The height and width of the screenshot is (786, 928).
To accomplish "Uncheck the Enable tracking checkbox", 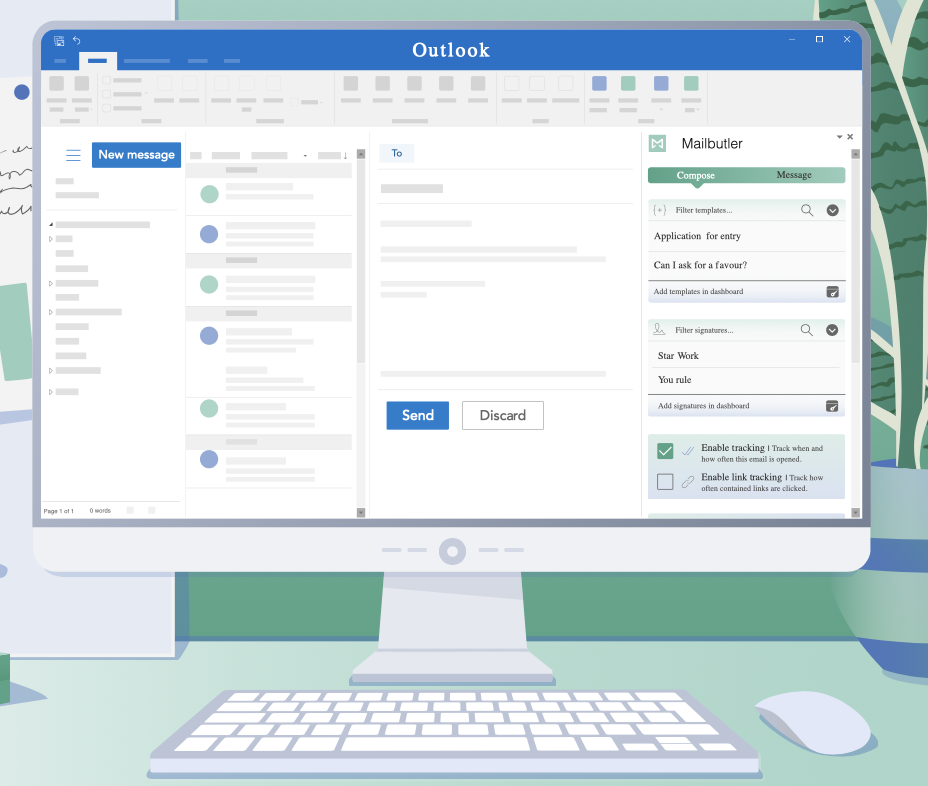I will [665, 451].
